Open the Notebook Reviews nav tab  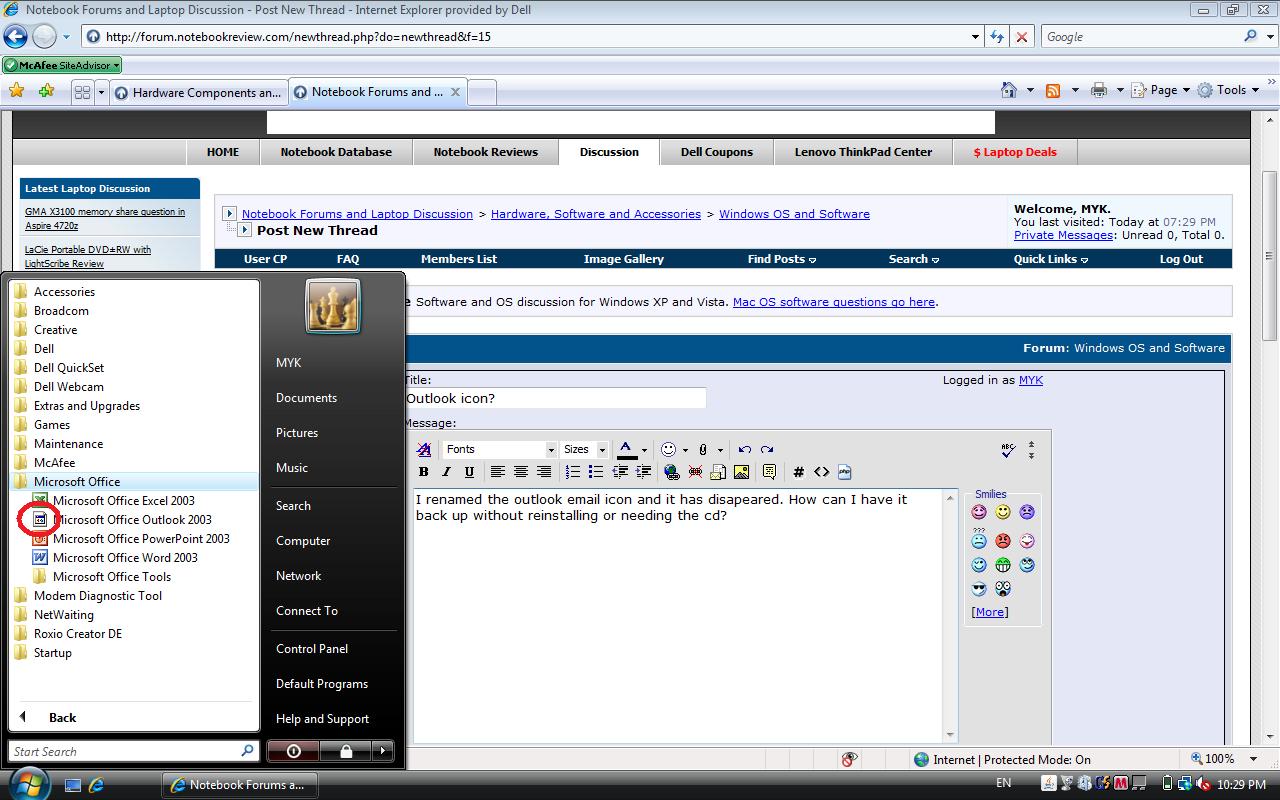coord(485,152)
